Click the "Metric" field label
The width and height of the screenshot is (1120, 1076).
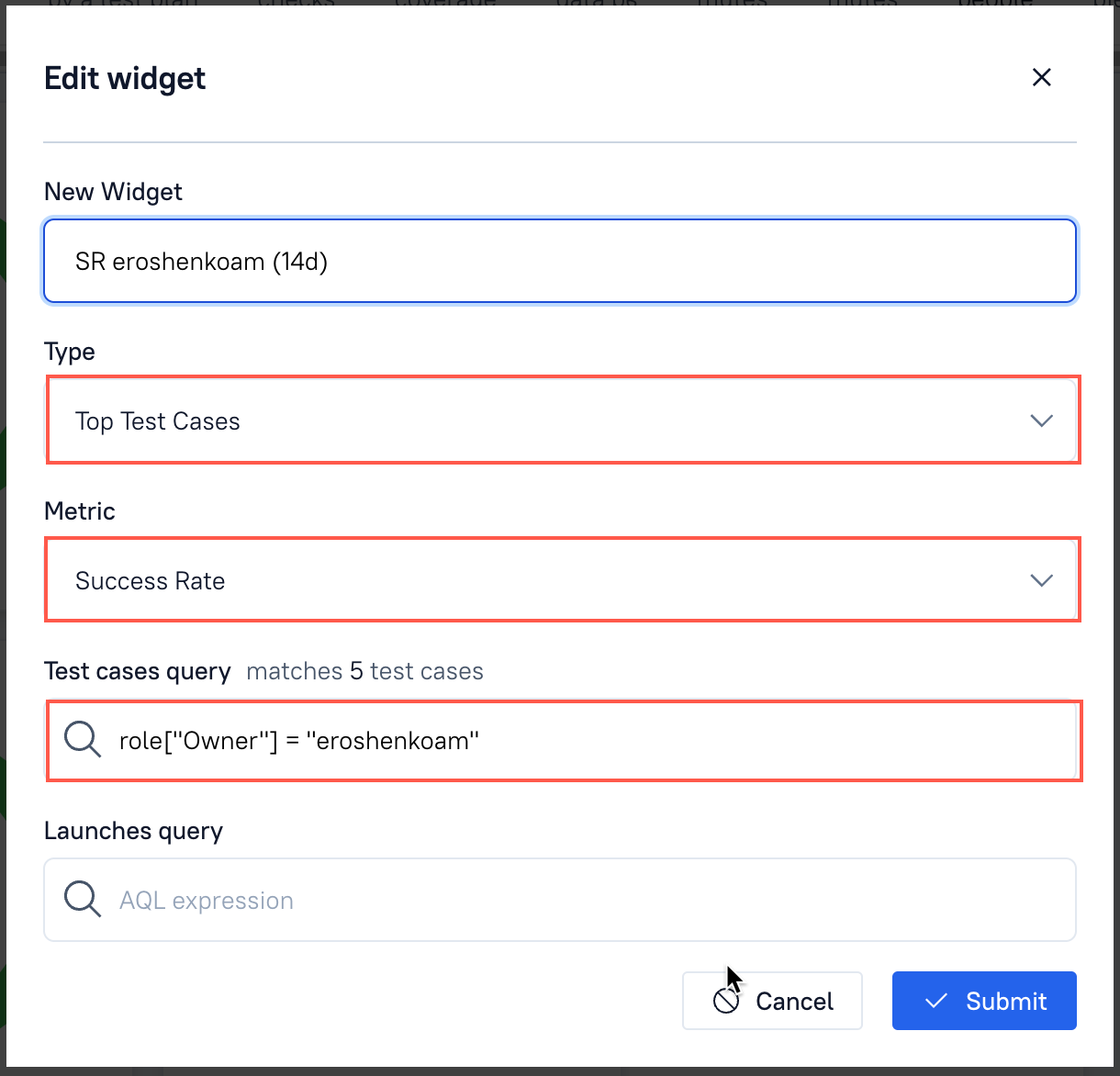click(x=80, y=511)
